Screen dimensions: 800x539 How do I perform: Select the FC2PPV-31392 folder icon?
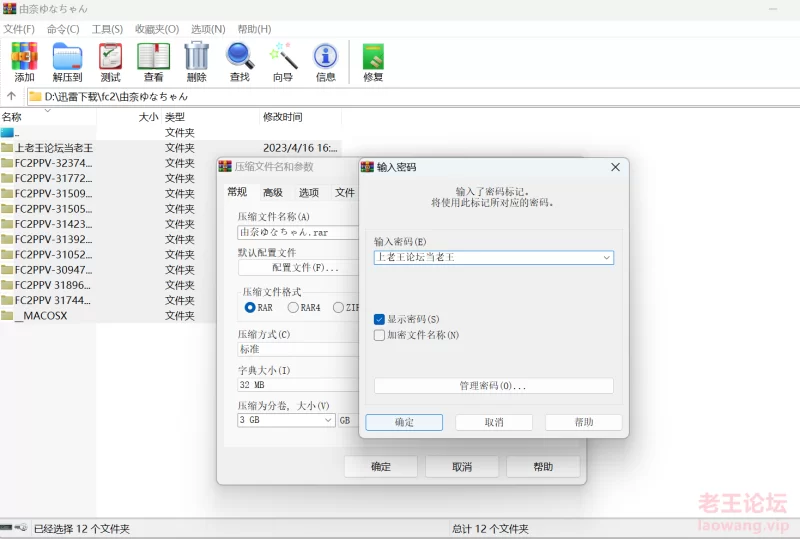(x=7, y=239)
